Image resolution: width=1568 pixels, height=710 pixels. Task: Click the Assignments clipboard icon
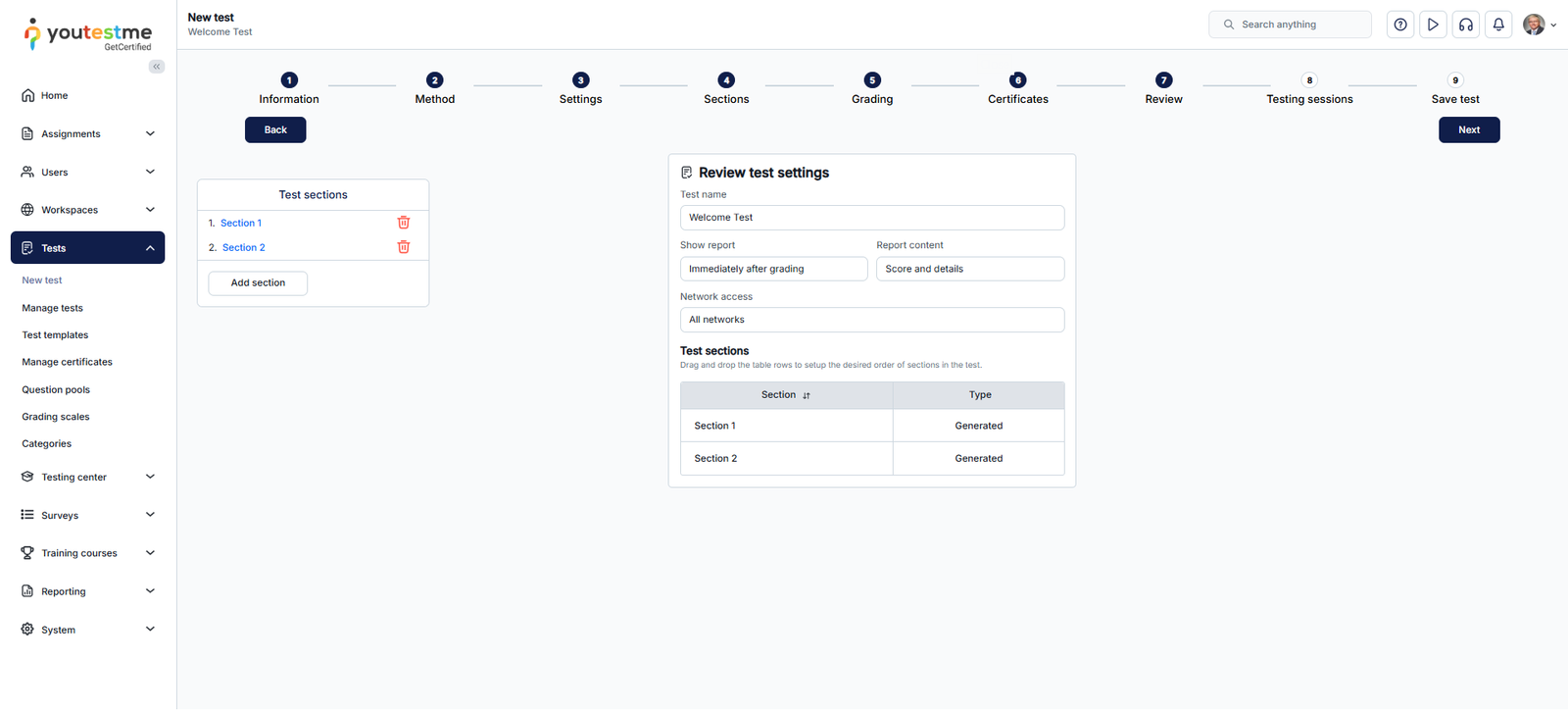click(27, 133)
